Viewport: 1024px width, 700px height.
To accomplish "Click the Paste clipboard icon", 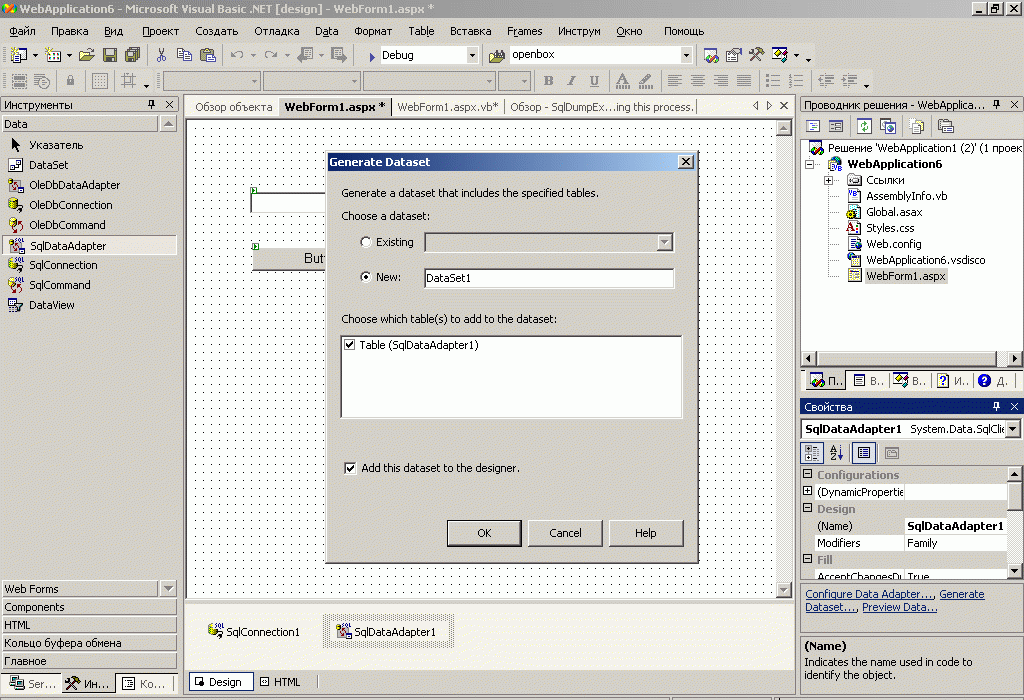I will pos(208,56).
